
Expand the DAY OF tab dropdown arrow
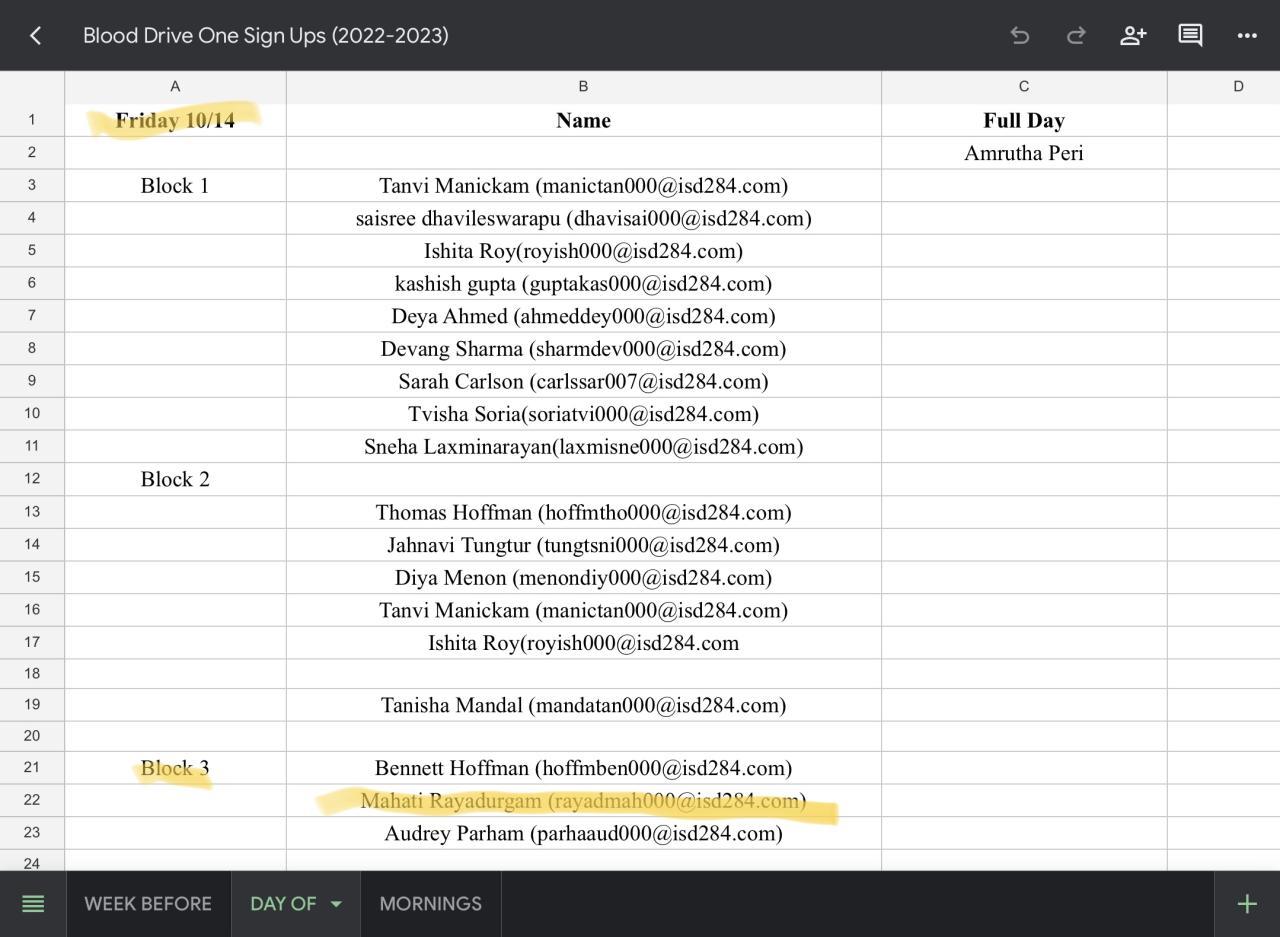tap(336, 904)
